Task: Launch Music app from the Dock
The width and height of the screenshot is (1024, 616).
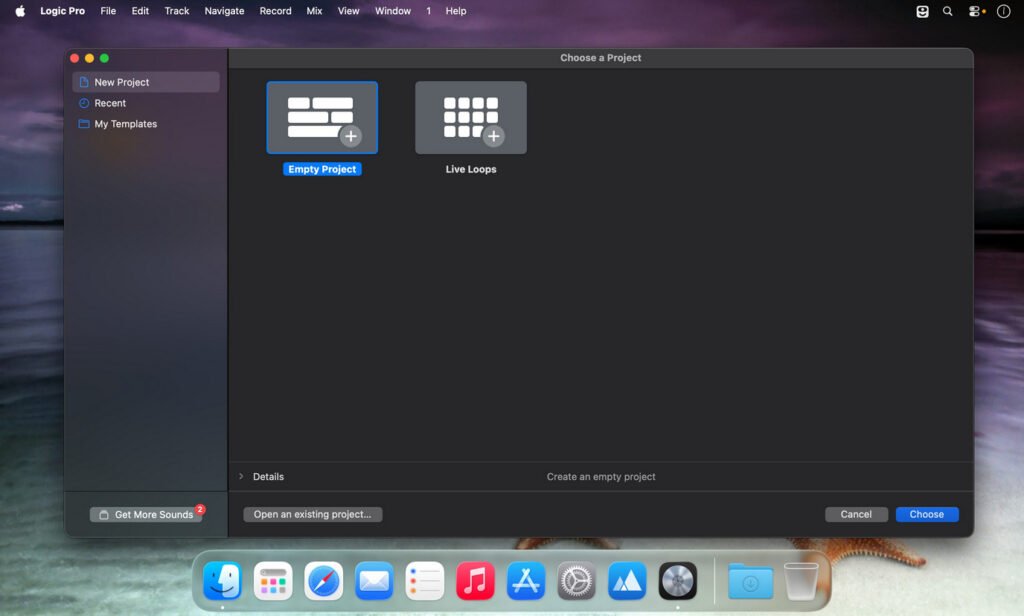Action: (x=475, y=581)
